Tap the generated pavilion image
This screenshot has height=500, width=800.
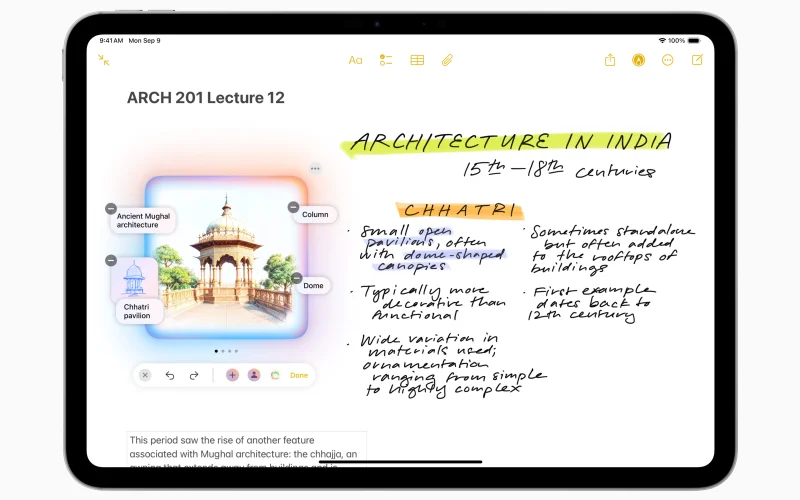coord(227,258)
